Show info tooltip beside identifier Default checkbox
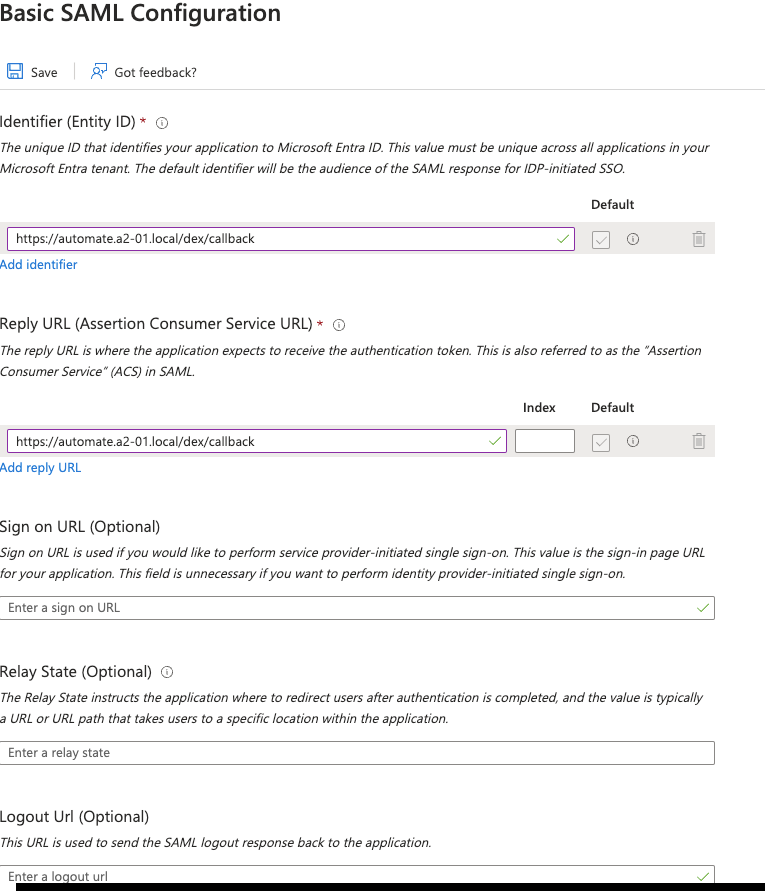Image resolution: width=765 pixels, height=891 pixels. [x=633, y=239]
